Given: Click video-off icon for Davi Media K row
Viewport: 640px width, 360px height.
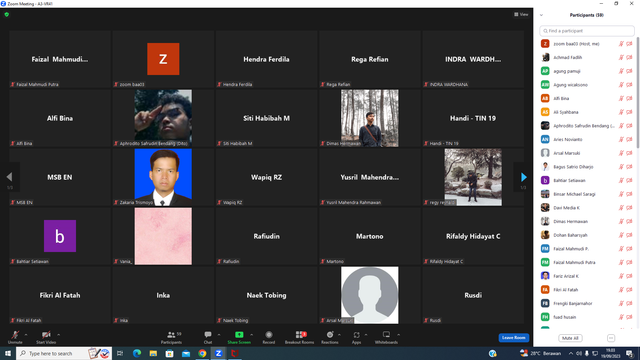Looking at the screenshot, I should (629, 208).
